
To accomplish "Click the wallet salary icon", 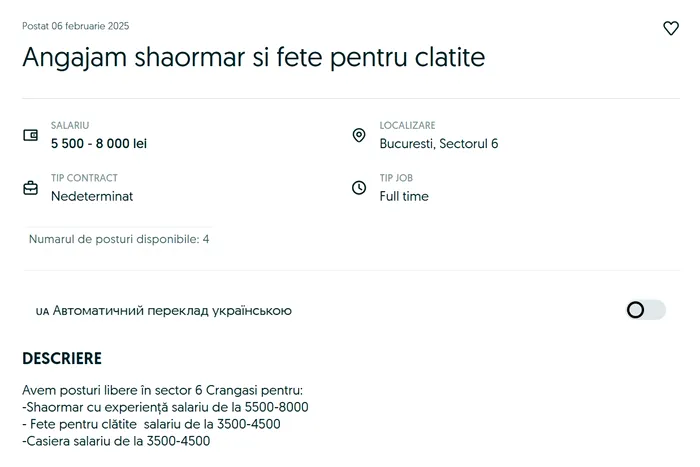I will point(31,135).
